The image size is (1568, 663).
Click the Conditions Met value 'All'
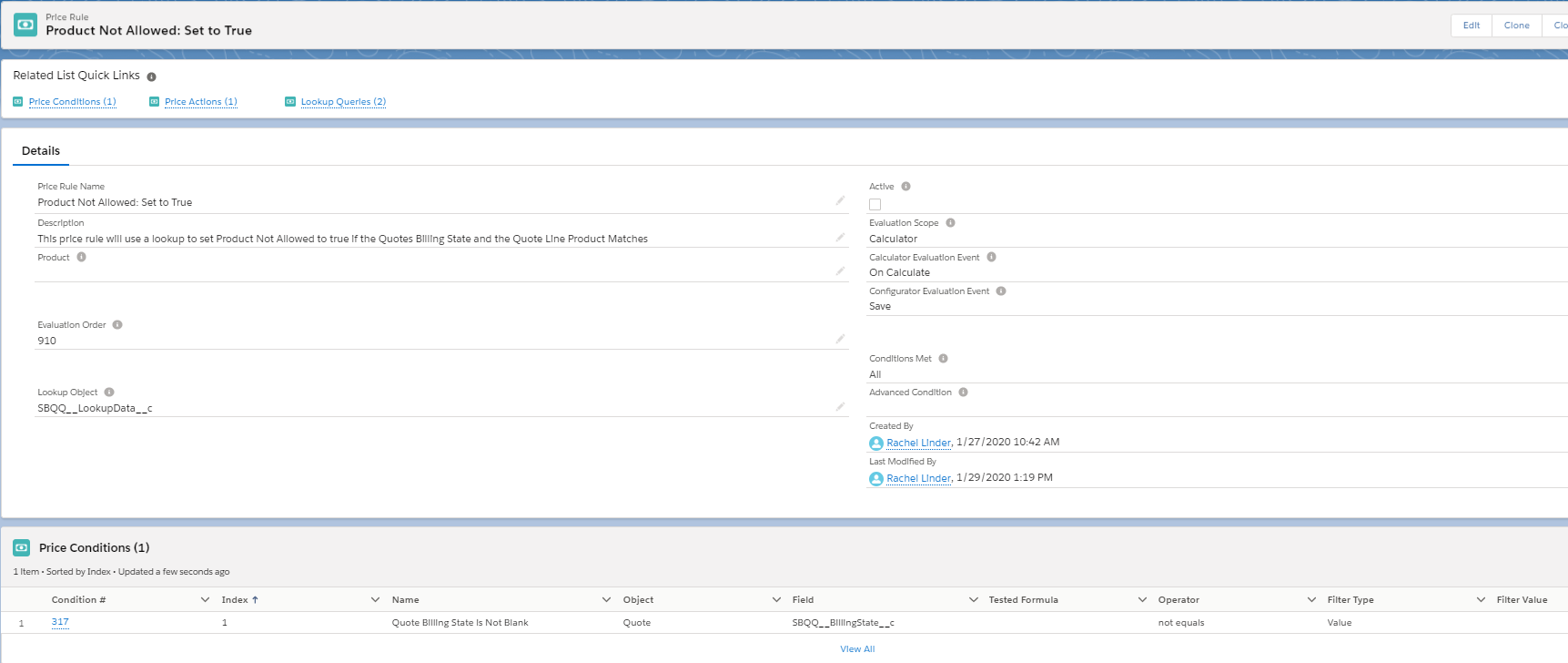click(875, 374)
